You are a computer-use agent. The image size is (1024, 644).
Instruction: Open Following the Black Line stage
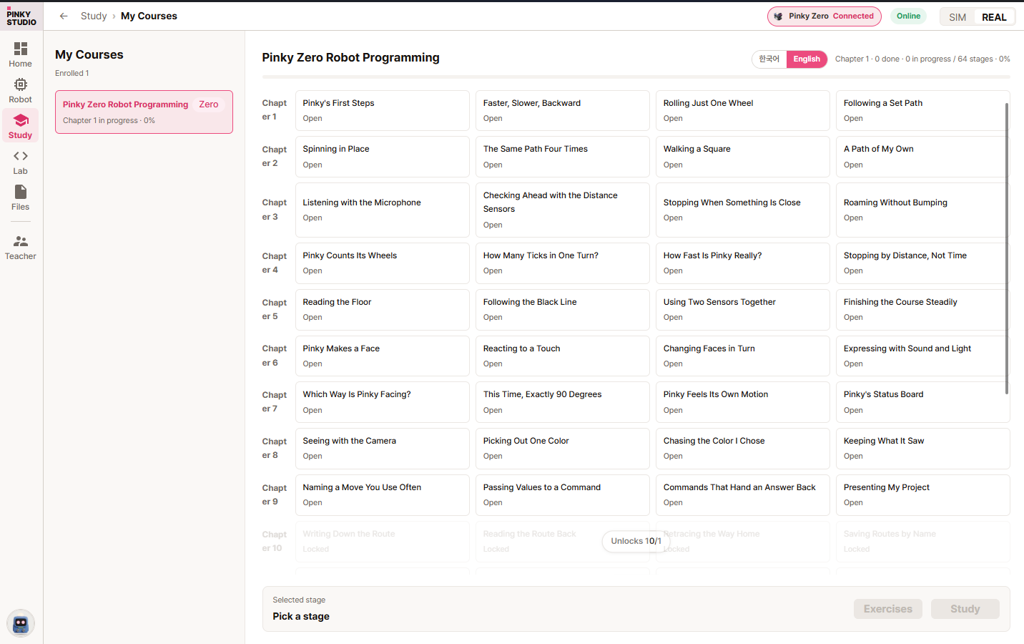562,310
